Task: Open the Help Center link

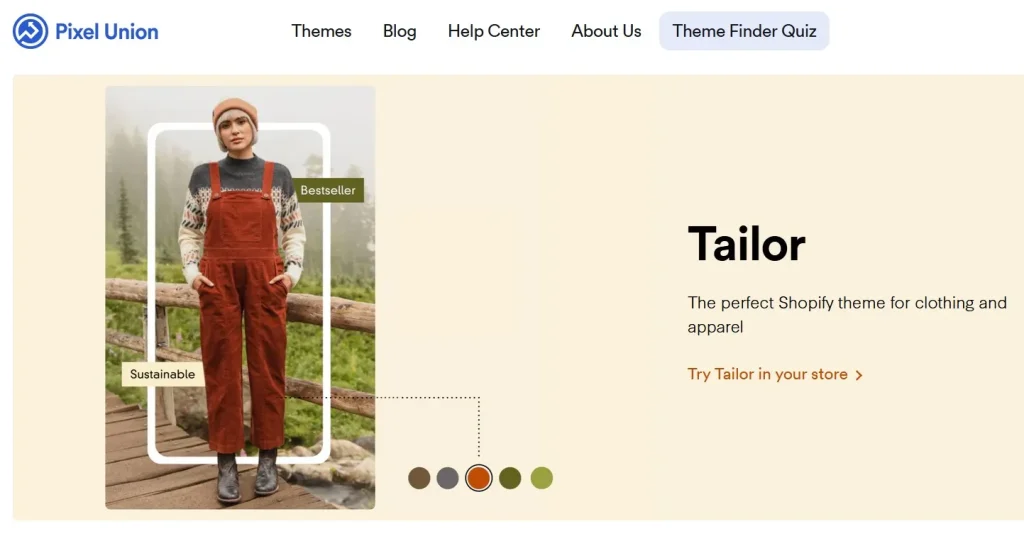Action: point(494,31)
